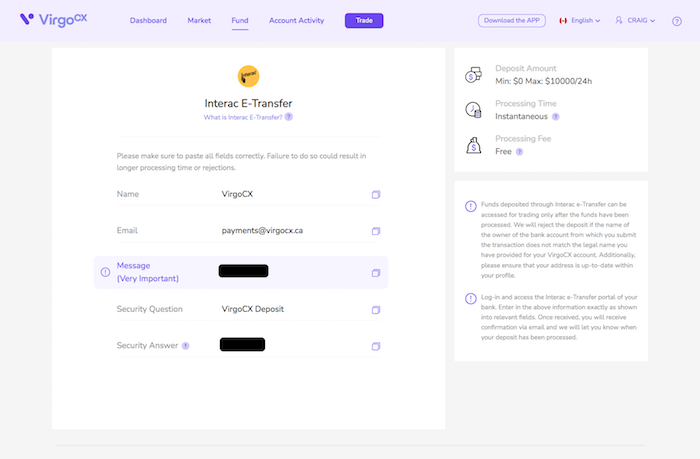Image resolution: width=700 pixels, height=459 pixels.
Task: Click the 'Message (Very Important)' label
Action: (x=147, y=272)
